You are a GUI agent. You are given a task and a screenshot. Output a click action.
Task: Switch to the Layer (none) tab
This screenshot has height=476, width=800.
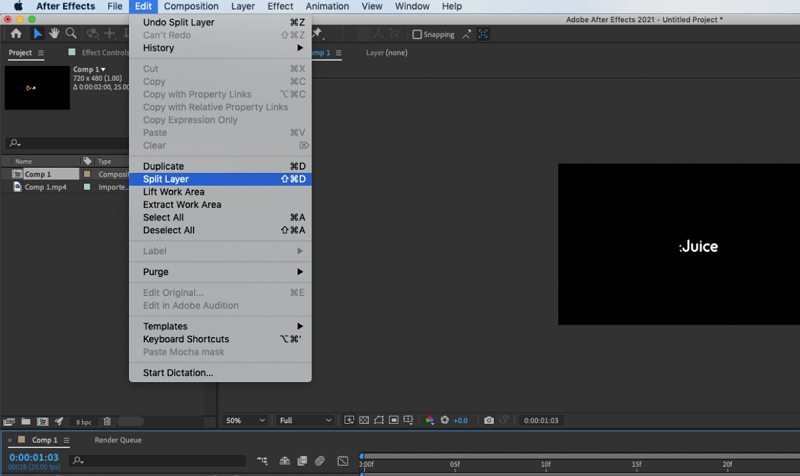click(x=386, y=53)
